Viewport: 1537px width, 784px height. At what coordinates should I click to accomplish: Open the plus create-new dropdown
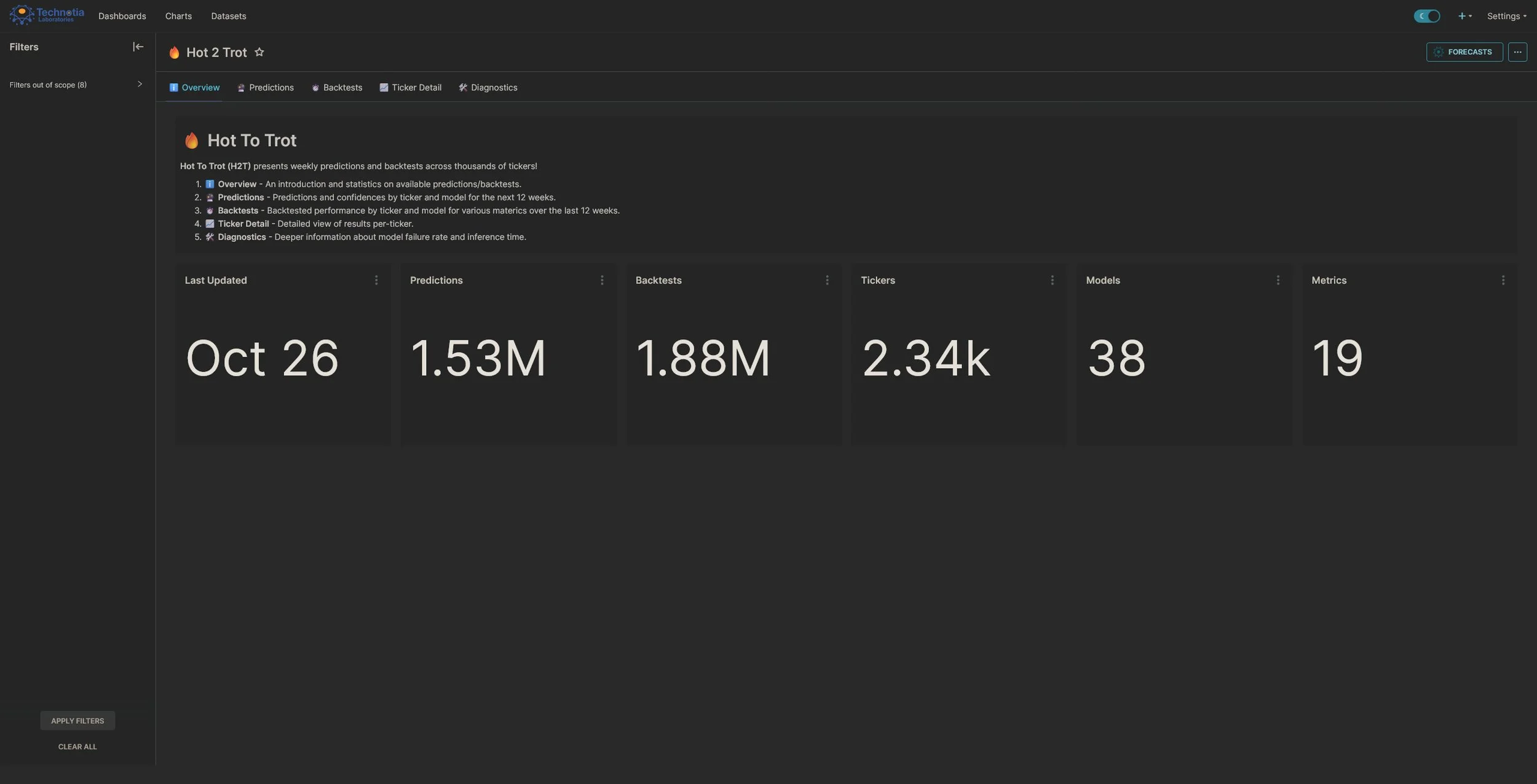1464,16
